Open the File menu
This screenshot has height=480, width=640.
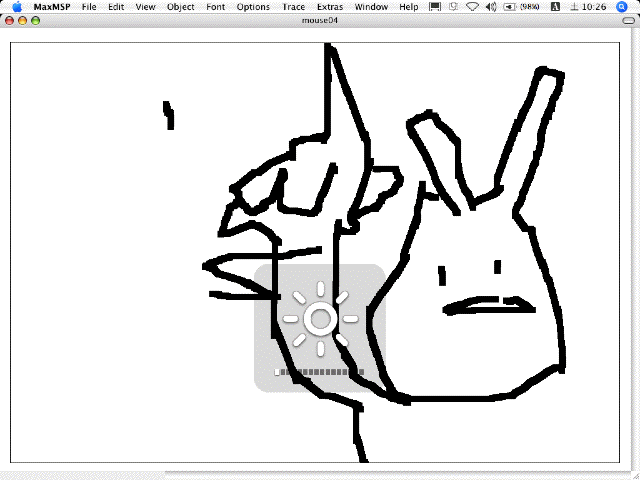89,7
